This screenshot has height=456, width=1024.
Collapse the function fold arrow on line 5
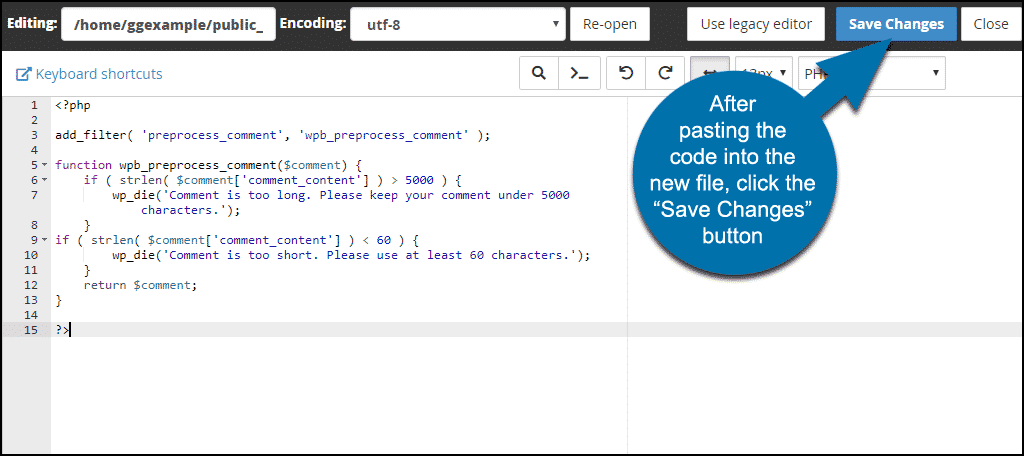click(45, 165)
